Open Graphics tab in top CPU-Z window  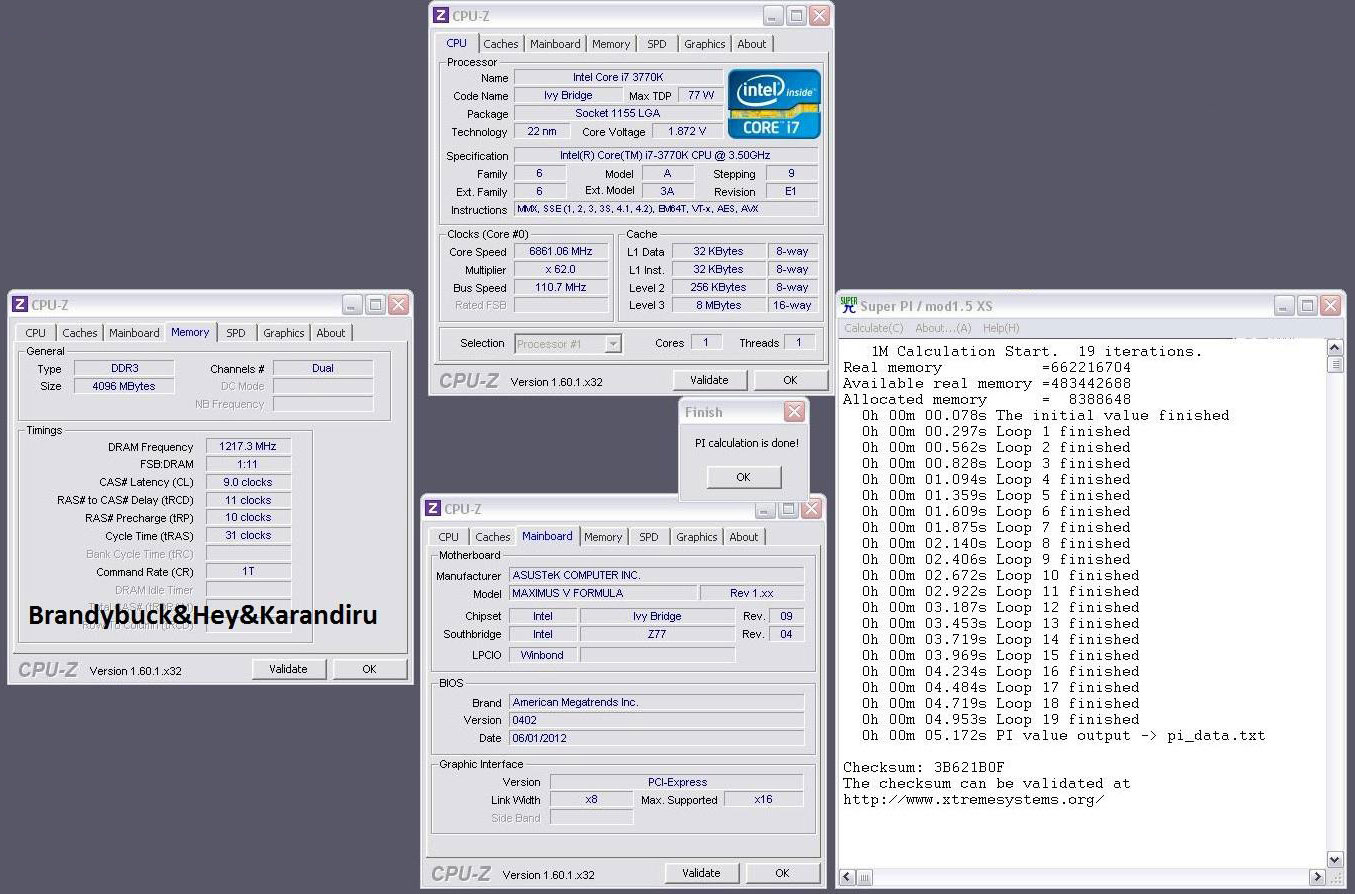[705, 44]
